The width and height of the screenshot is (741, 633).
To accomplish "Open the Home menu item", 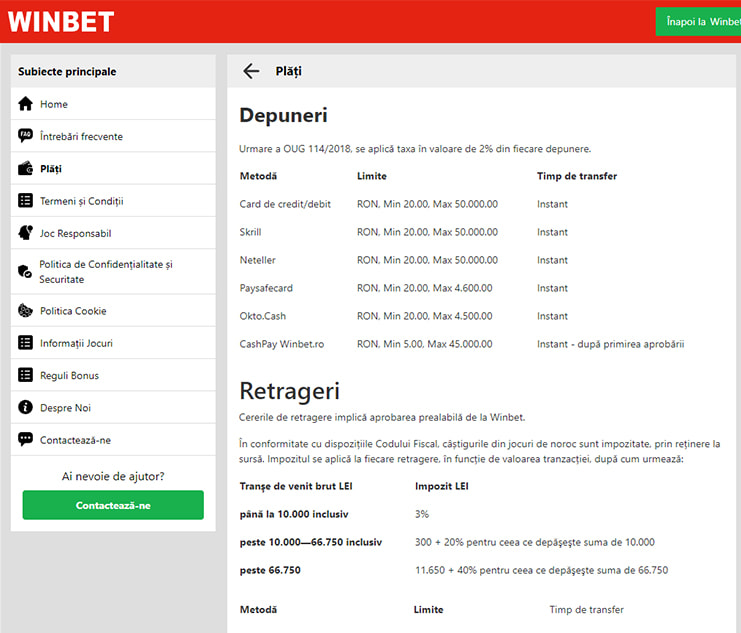I will tap(113, 104).
